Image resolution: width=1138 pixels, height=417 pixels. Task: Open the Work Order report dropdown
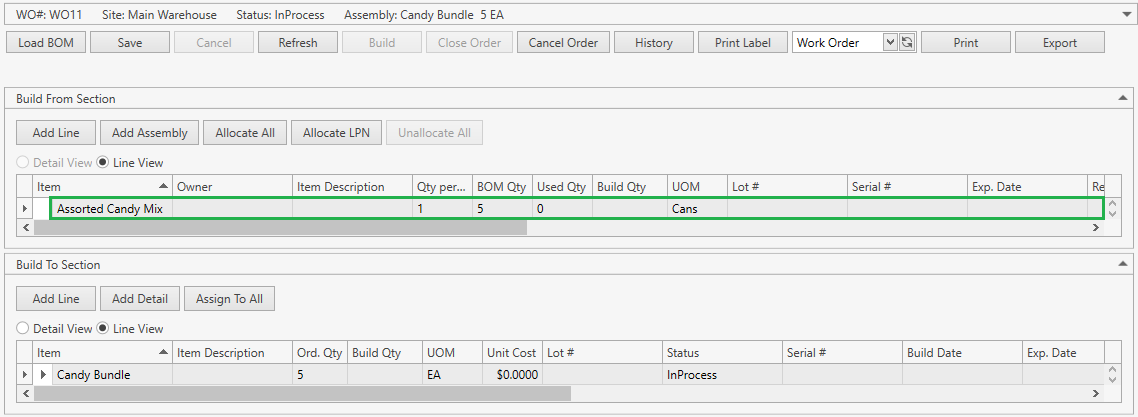click(889, 42)
